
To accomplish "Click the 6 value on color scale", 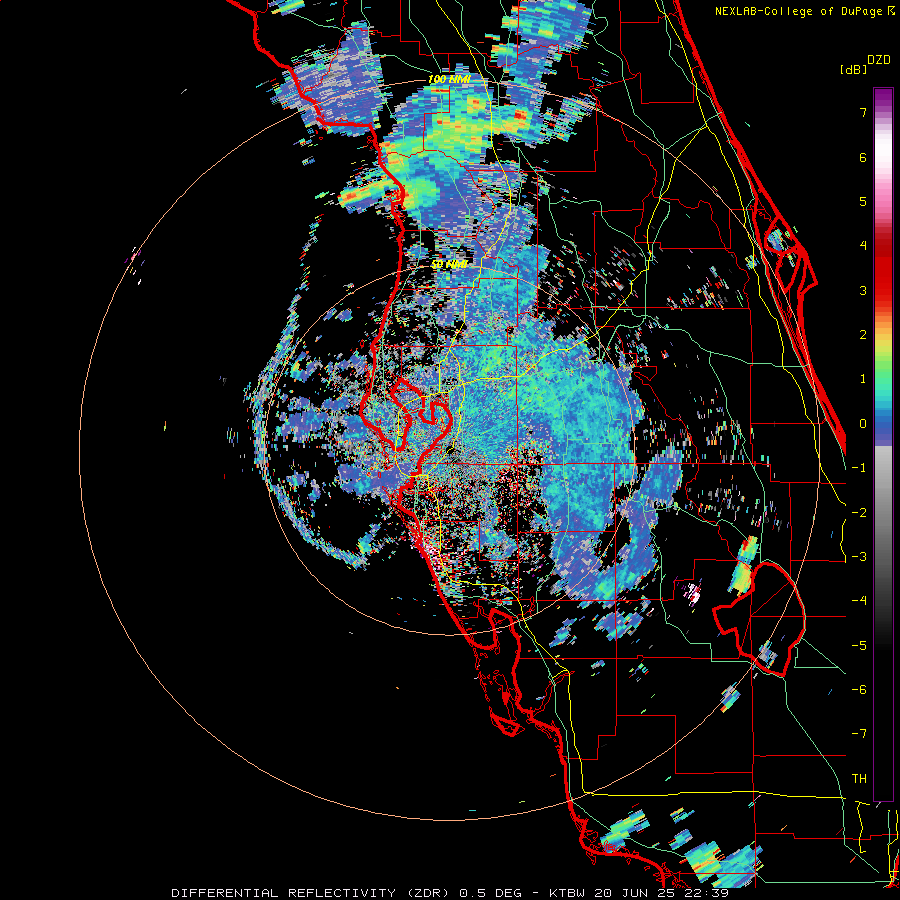I will tap(863, 157).
